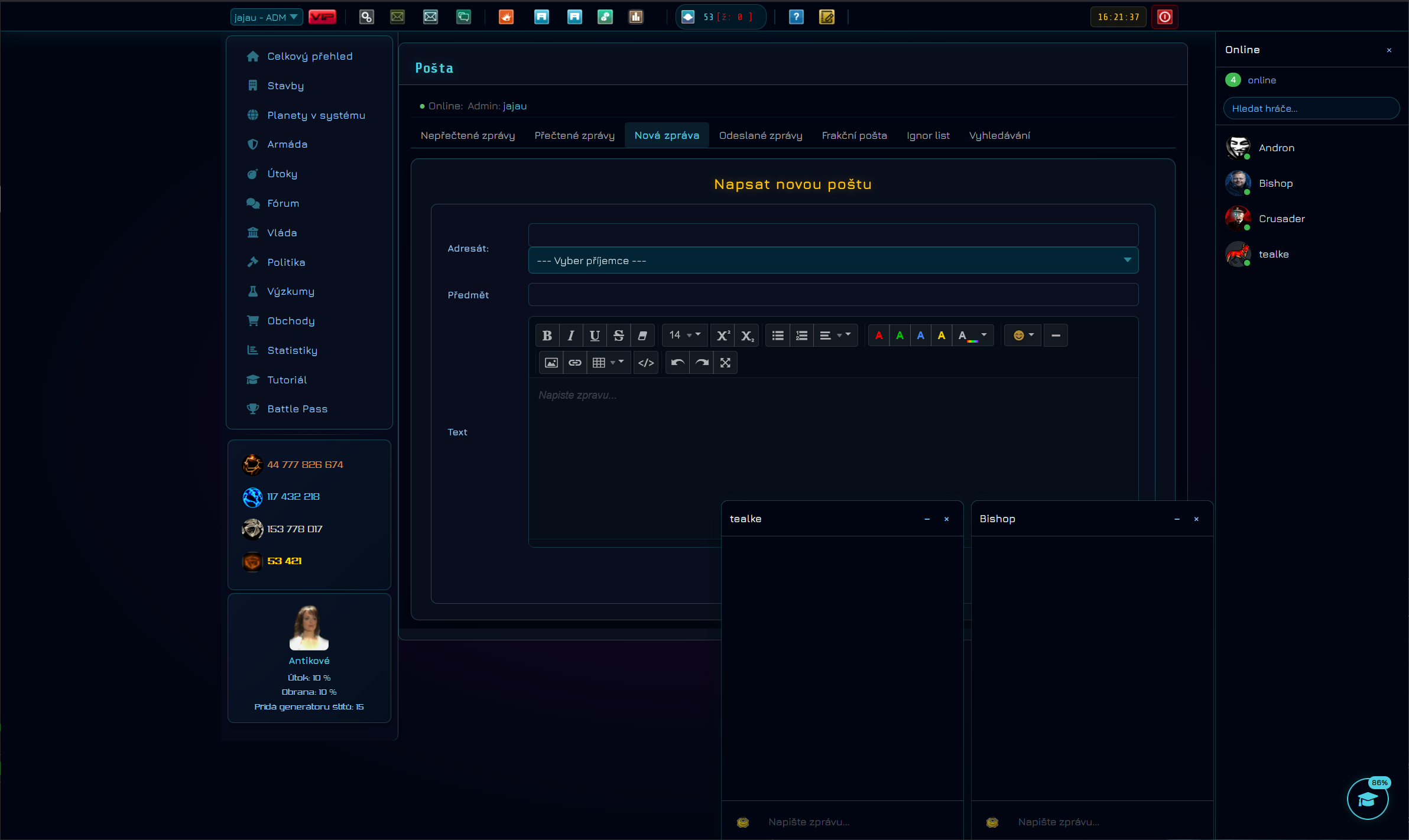Undo last edit in editor
Screen dimensions: 1409x840
coord(678,363)
